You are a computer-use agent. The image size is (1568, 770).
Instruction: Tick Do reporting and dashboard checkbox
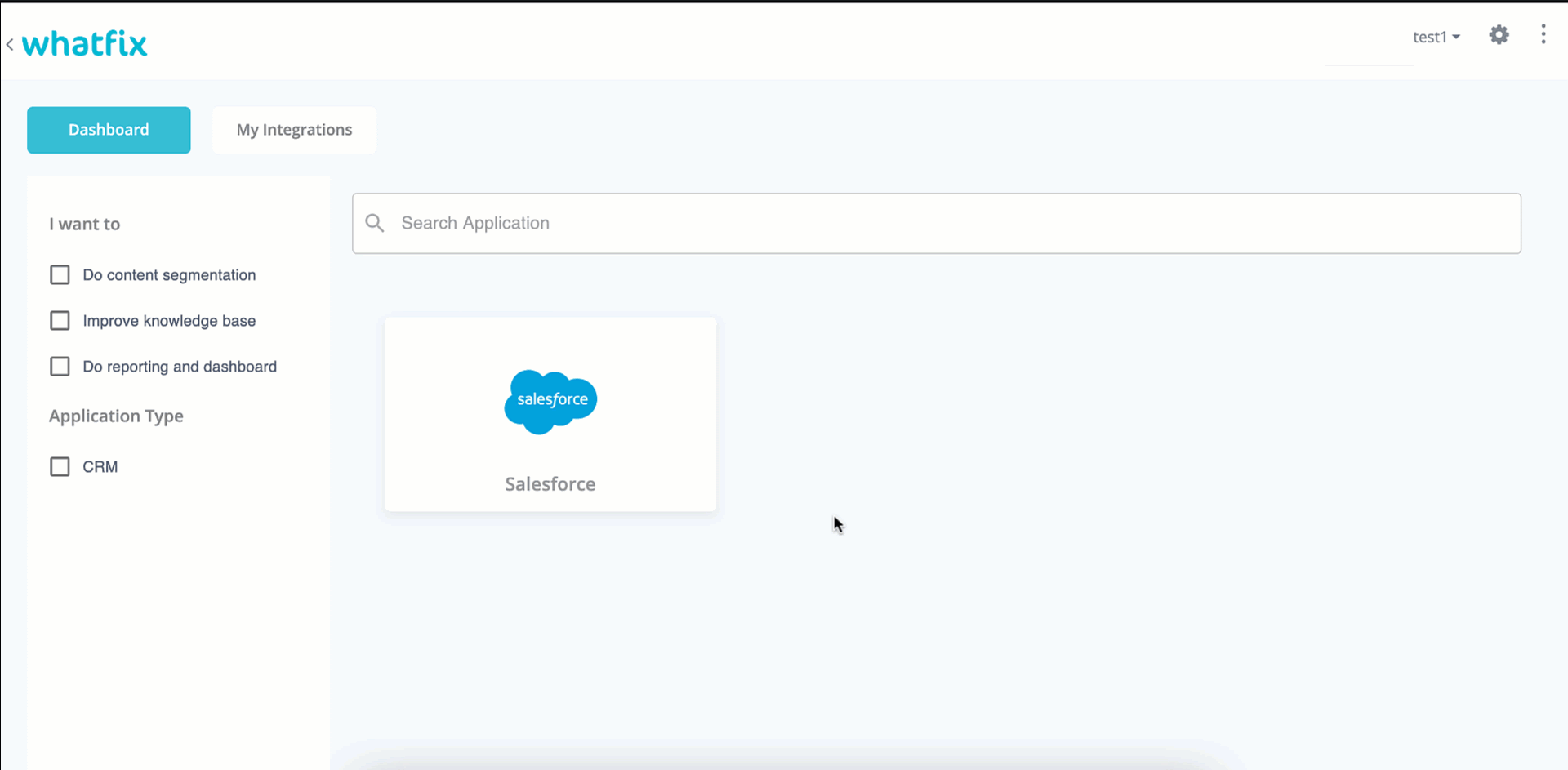[x=60, y=366]
